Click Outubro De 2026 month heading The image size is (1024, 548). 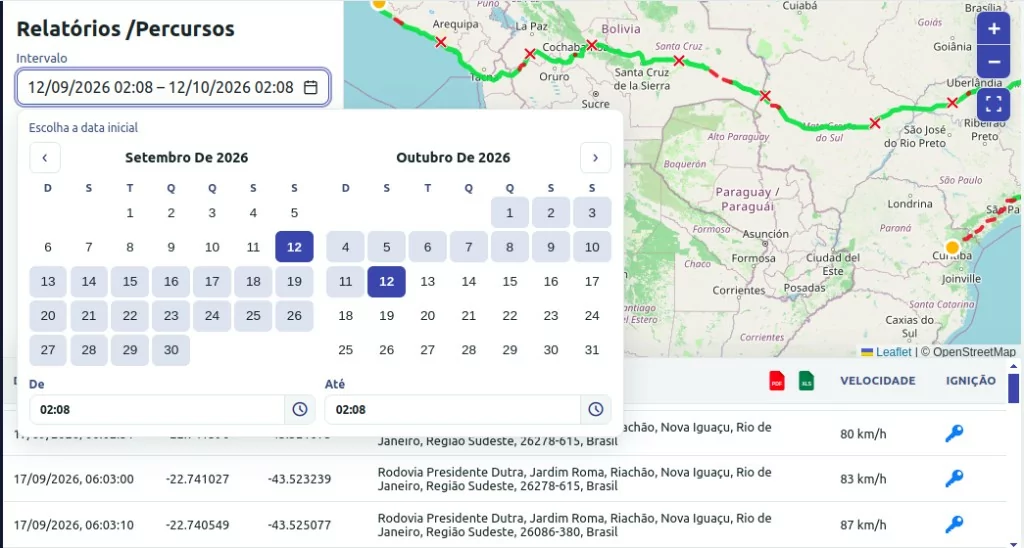[x=453, y=157]
